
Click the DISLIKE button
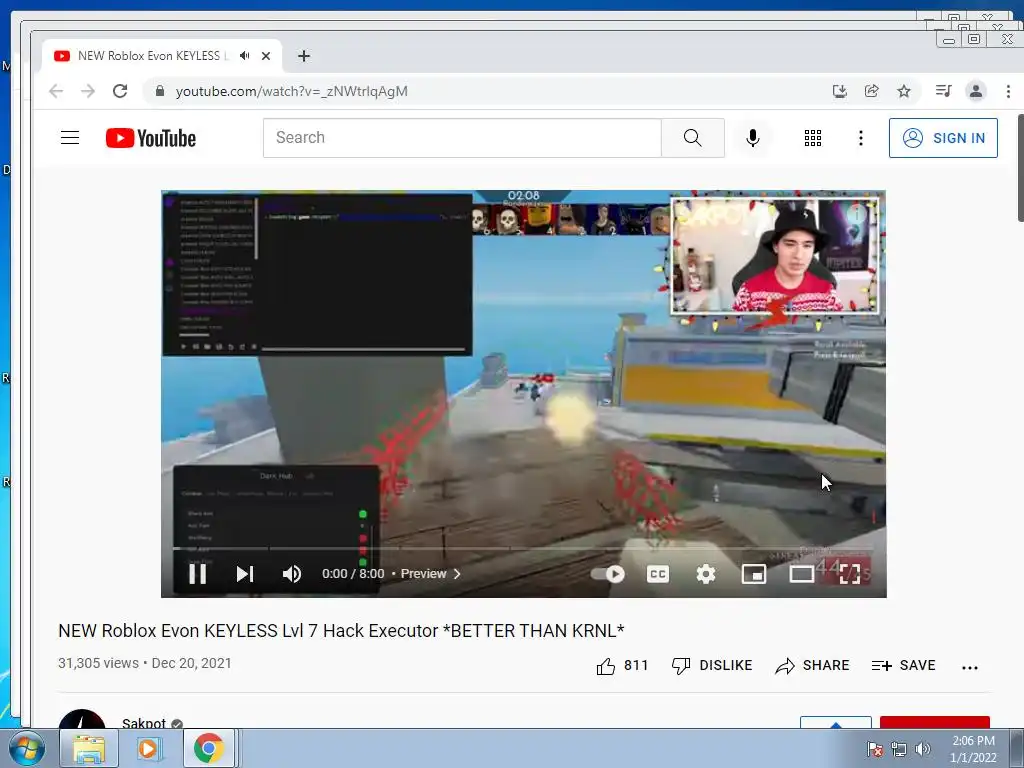712,665
